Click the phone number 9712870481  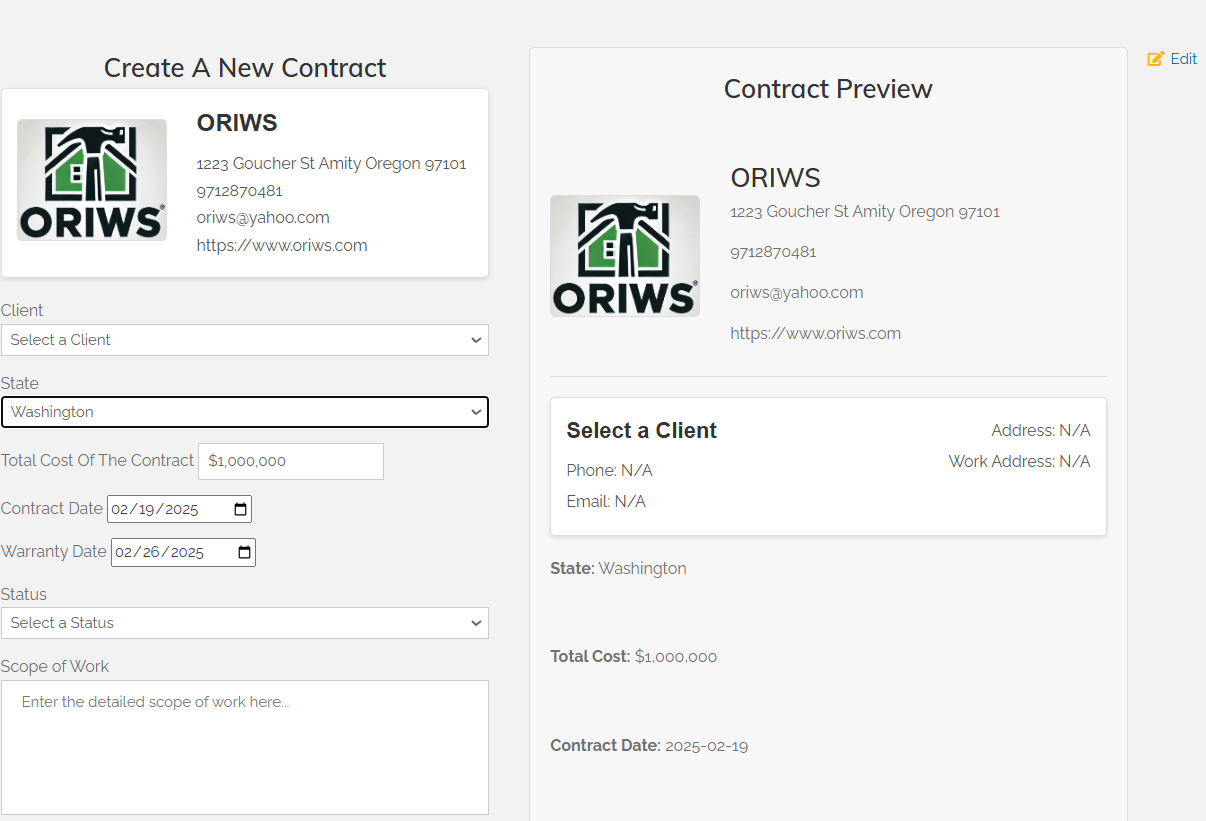click(240, 190)
